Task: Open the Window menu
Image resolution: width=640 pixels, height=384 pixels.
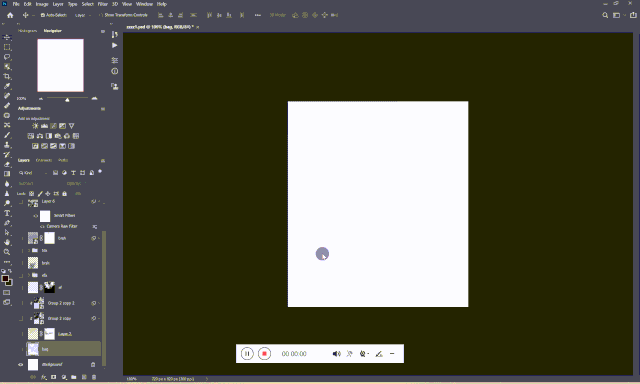Action: 144,4
